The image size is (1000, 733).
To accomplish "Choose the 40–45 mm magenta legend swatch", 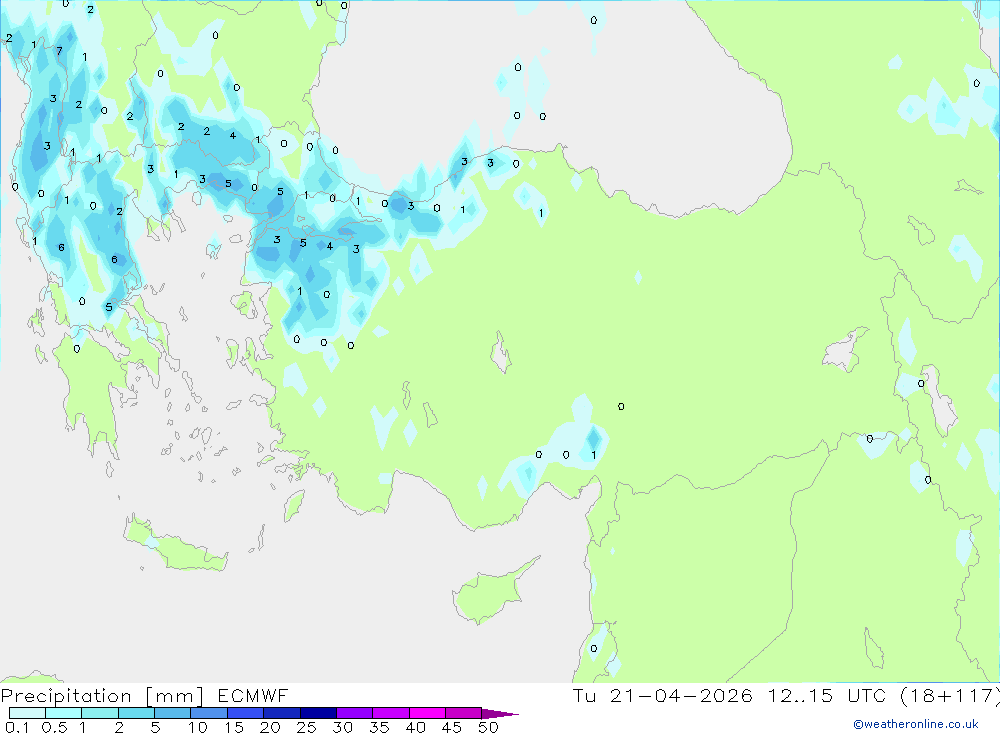I will point(427,713).
